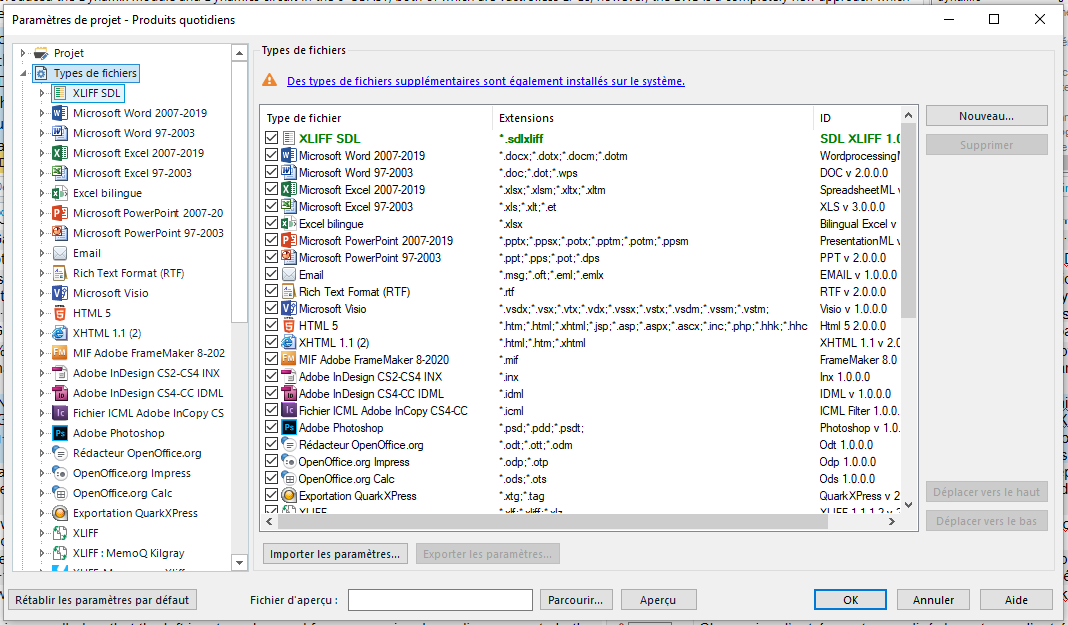Click the Nouveau... button
Image resolution: width=1068 pixels, height=625 pixels.
986,116
